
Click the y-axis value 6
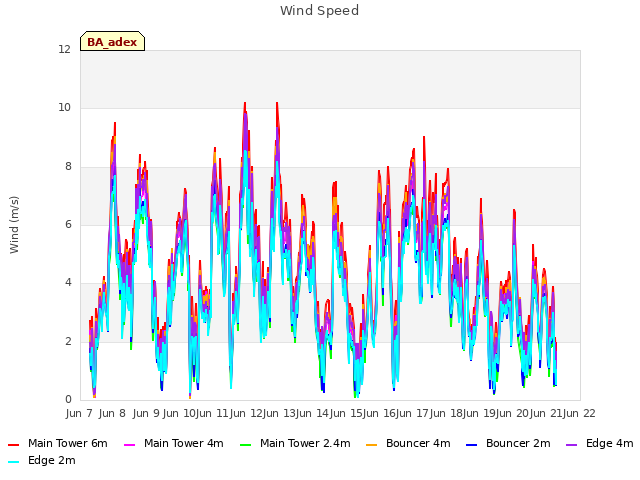[x=68, y=224]
